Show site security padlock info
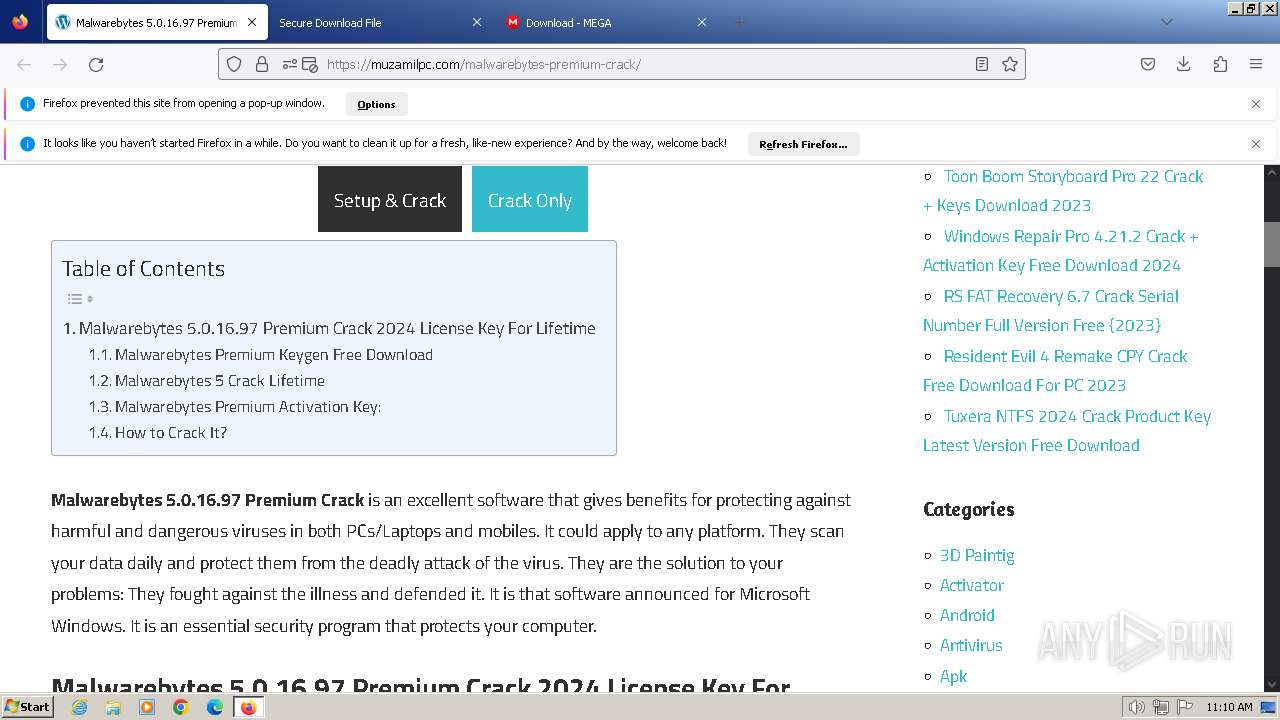Screen dimensions: 1280x720 262,64
